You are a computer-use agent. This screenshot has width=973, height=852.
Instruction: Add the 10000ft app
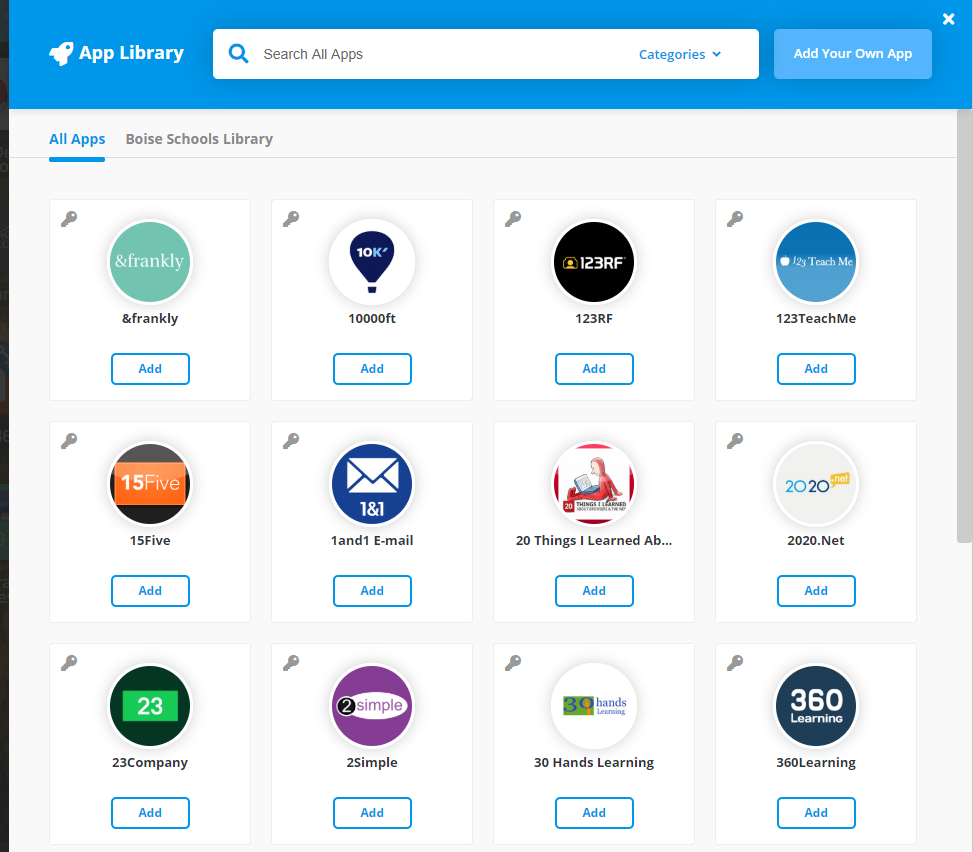point(372,369)
